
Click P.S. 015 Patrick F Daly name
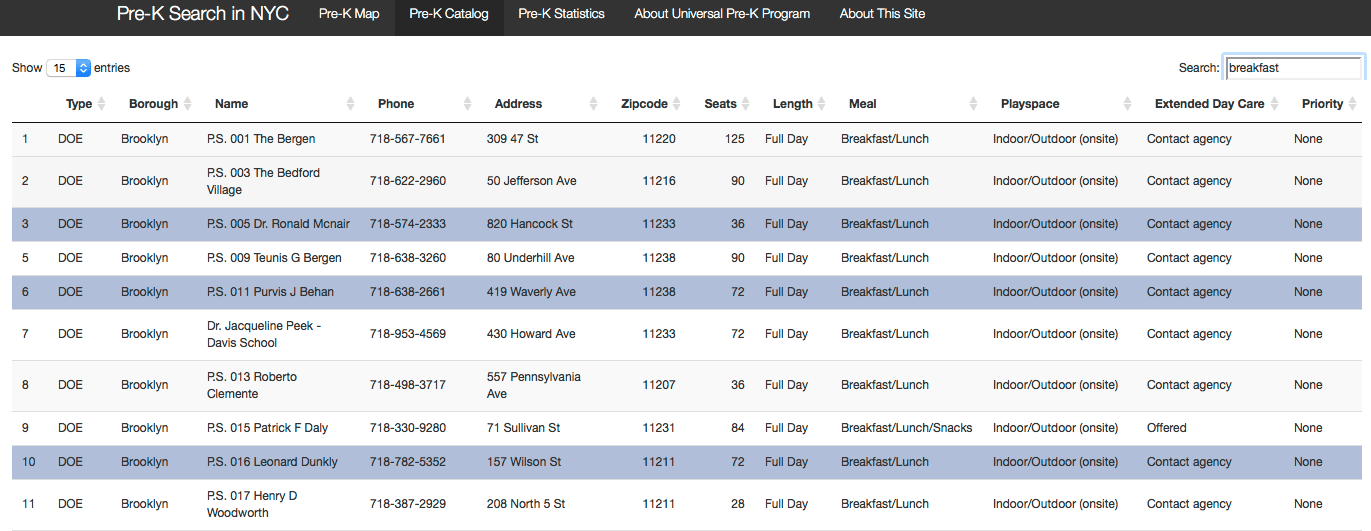click(267, 428)
